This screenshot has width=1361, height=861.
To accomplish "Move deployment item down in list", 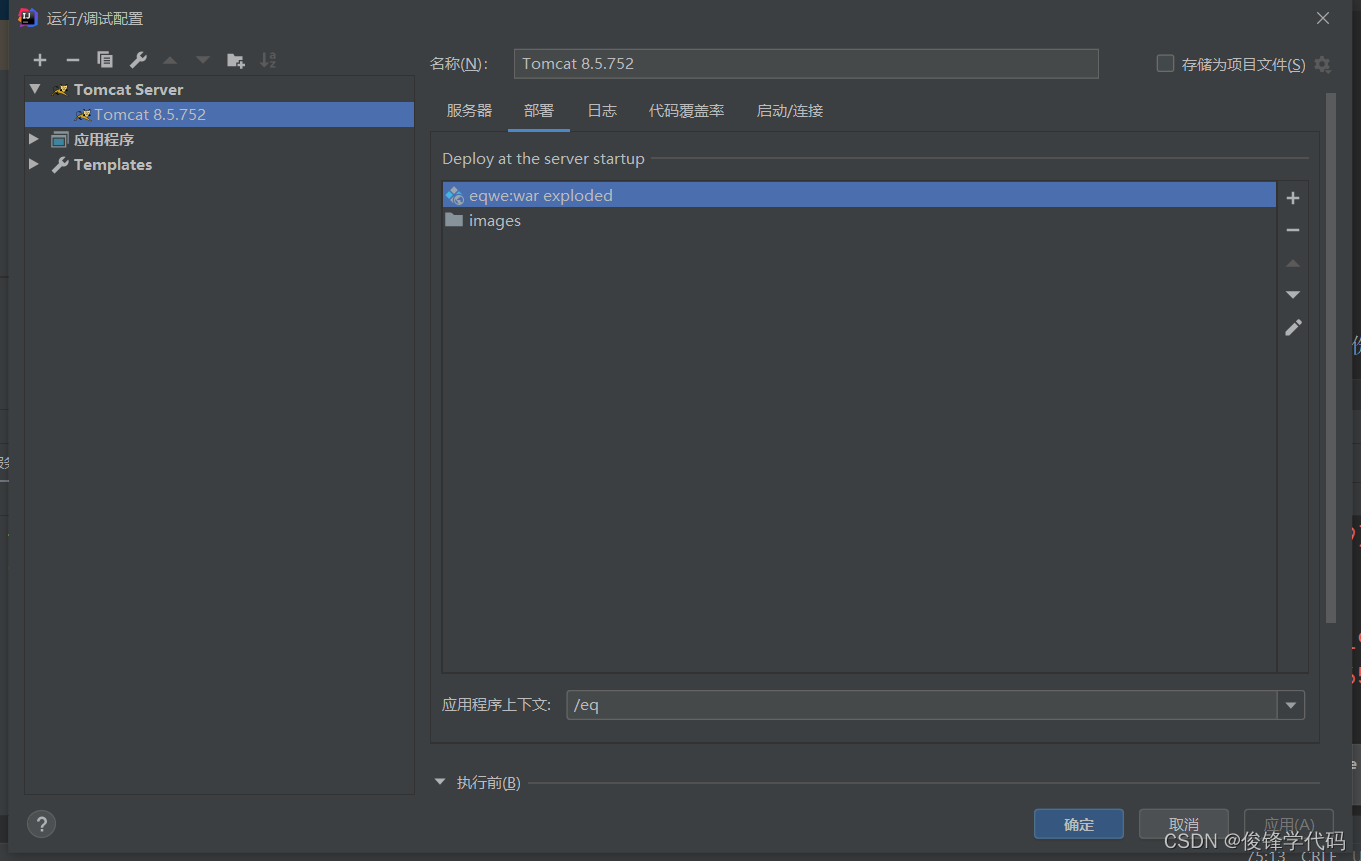I will [x=1293, y=295].
